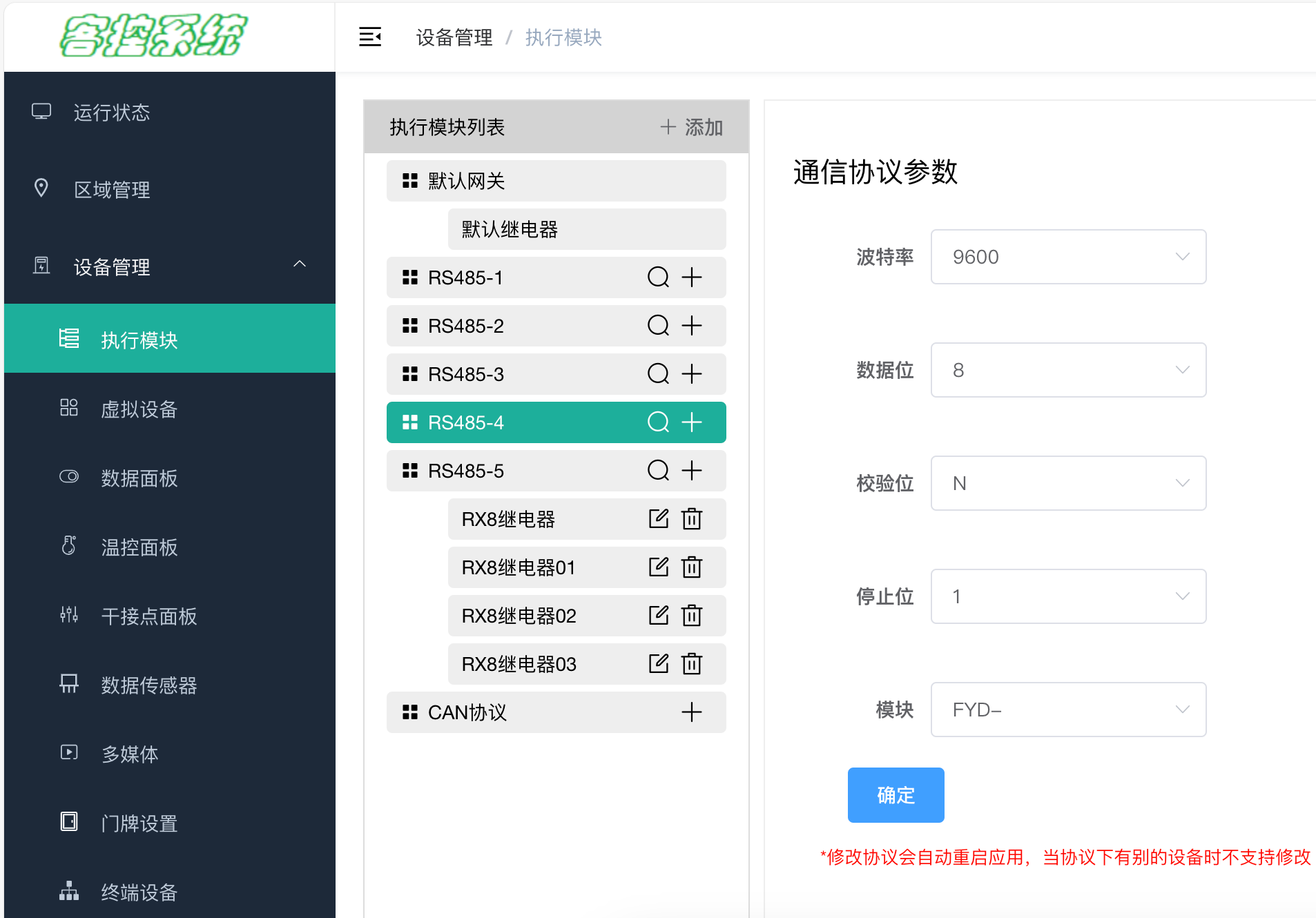Delete the RX8继电器 entry
This screenshot has height=918, width=1316.
(692, 519)
